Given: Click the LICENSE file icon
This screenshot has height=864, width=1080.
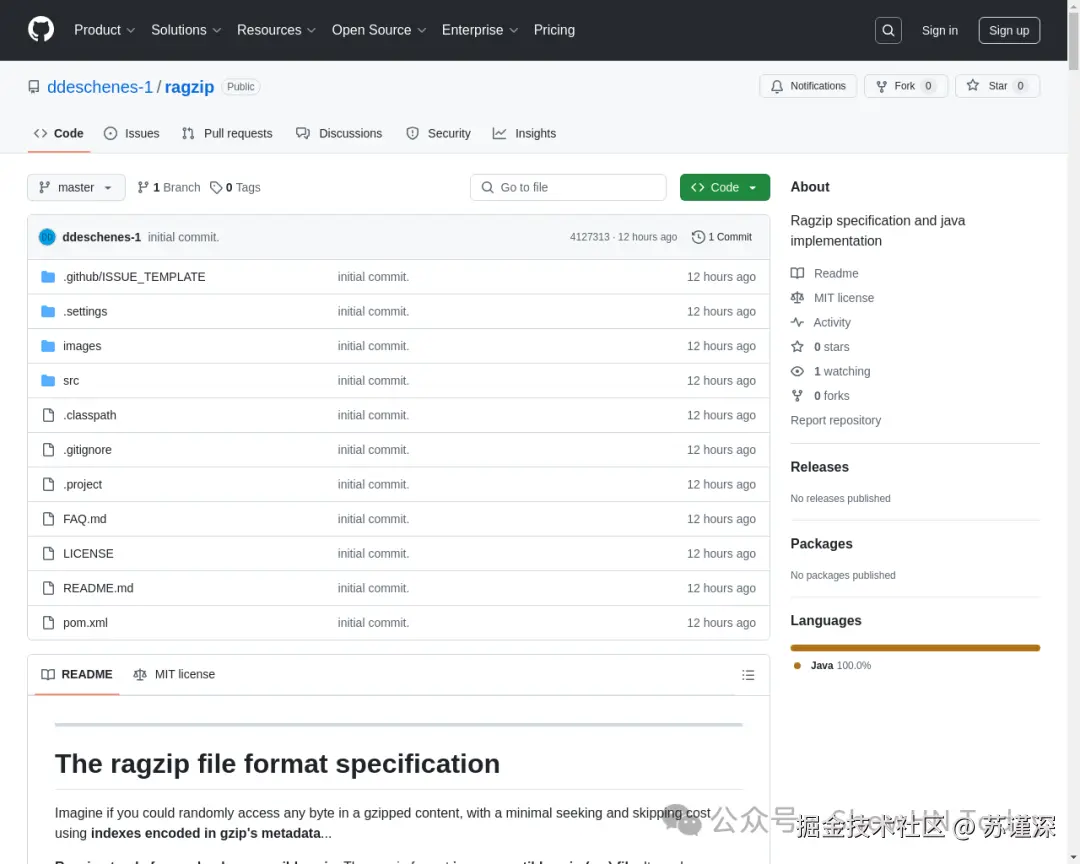Looking at the screenshot, I should [48, 553].
